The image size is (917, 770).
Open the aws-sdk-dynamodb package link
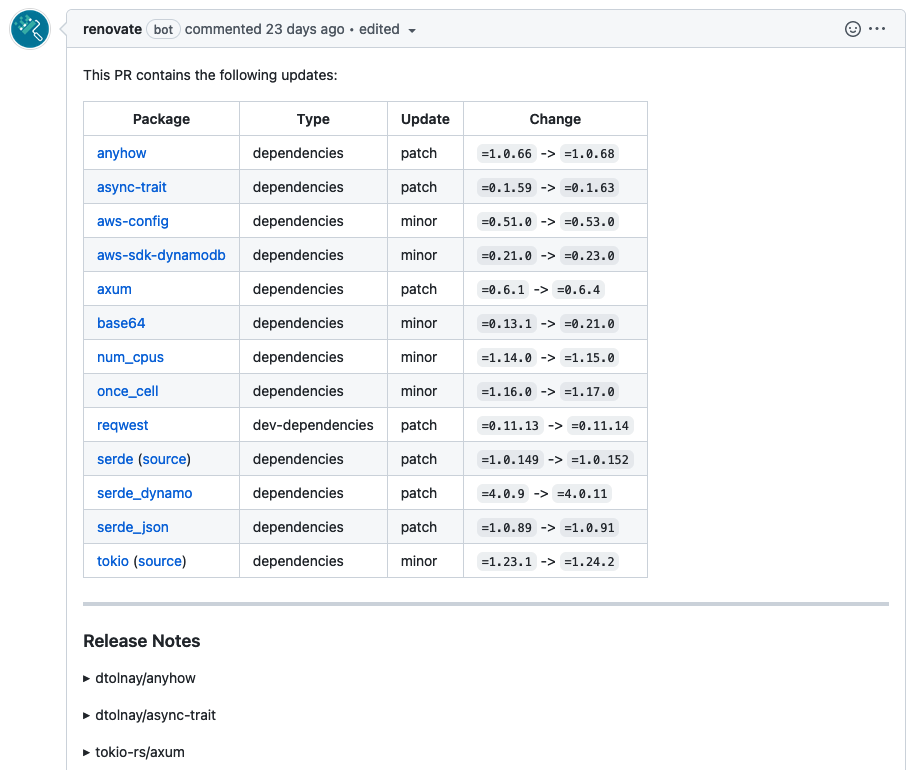pos(161,255)
